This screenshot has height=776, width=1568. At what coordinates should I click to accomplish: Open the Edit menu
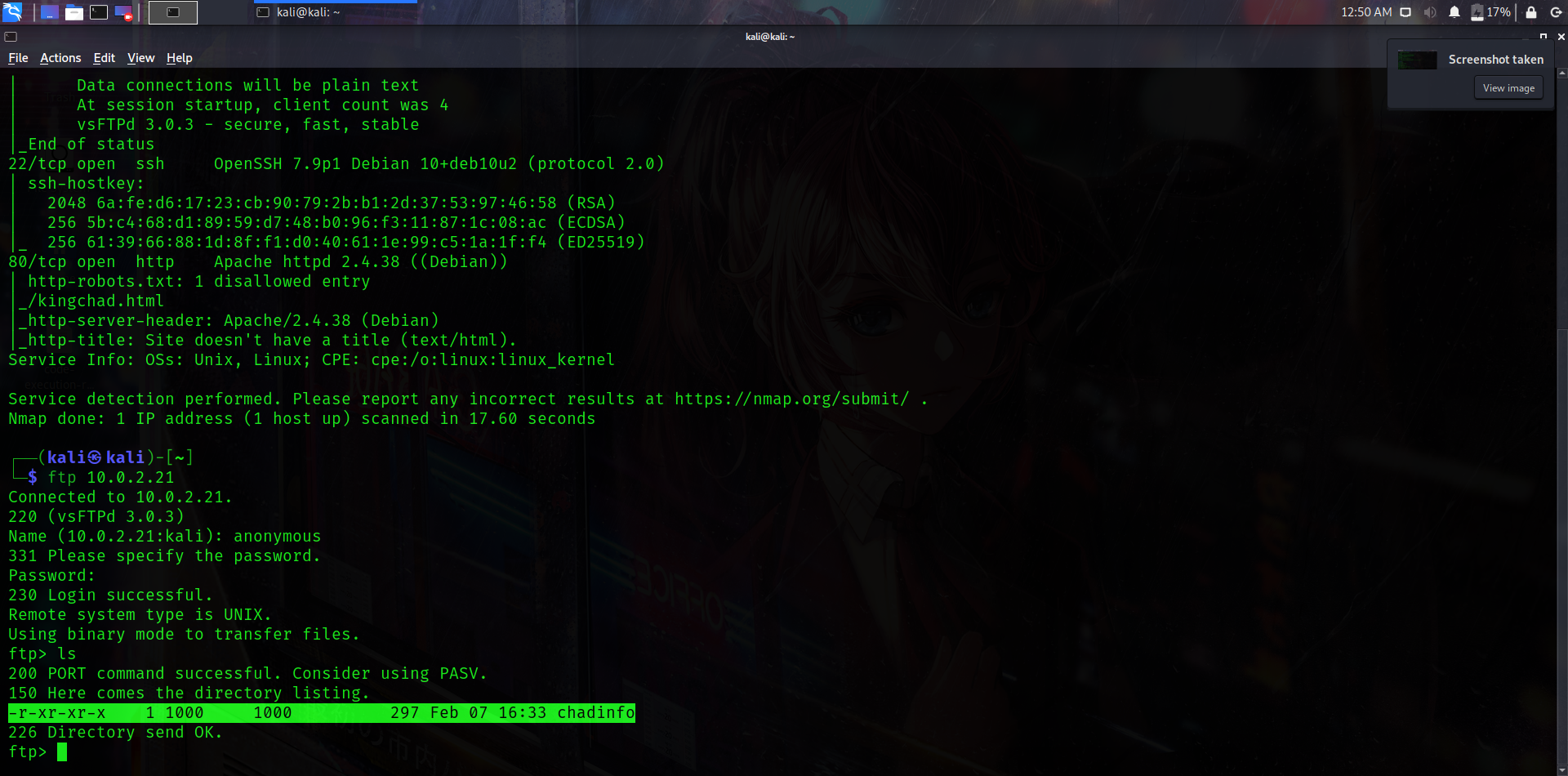pyautogui.click(x=105, y=58)
